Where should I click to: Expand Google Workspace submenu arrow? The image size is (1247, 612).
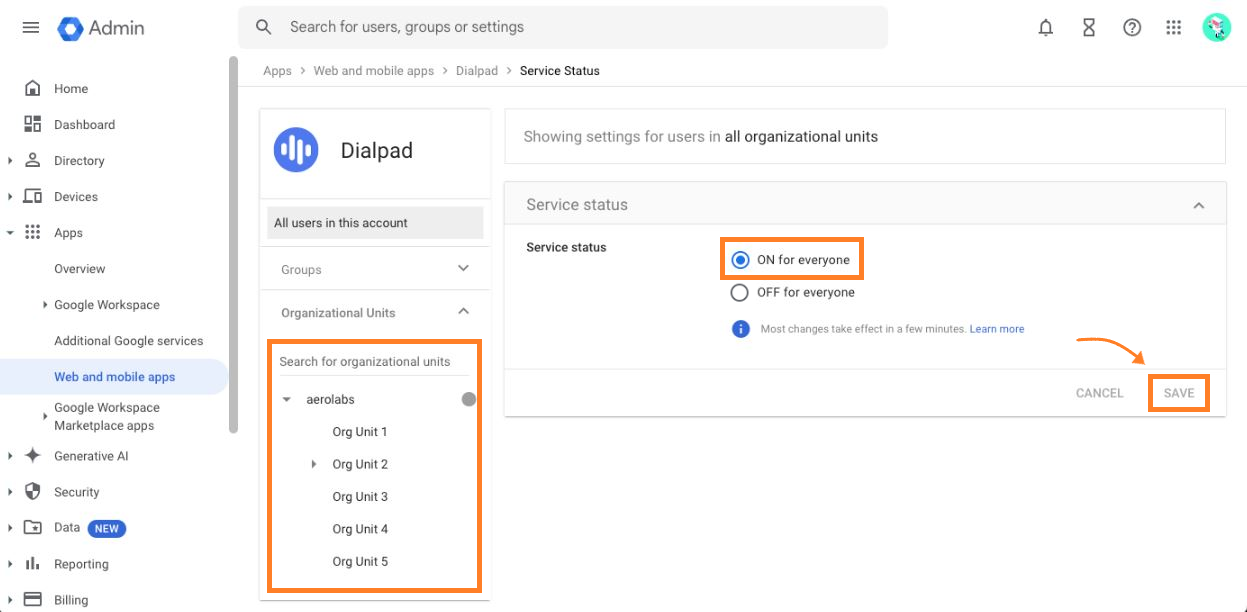45,305
